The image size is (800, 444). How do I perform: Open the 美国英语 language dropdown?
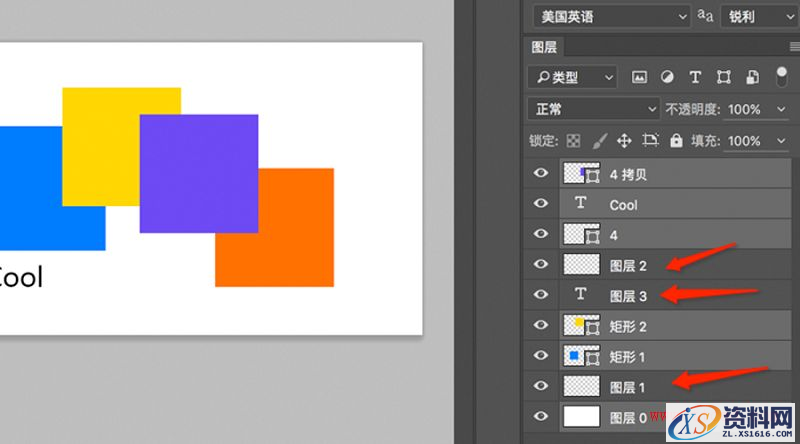coord(611,16)
